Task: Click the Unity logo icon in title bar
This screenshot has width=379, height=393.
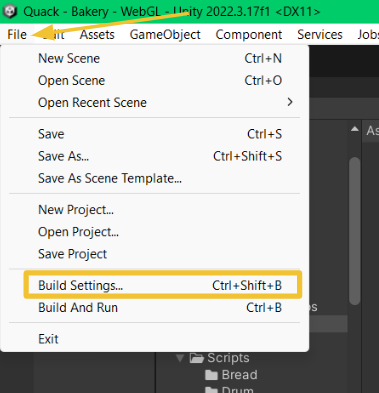Action: 9,11
